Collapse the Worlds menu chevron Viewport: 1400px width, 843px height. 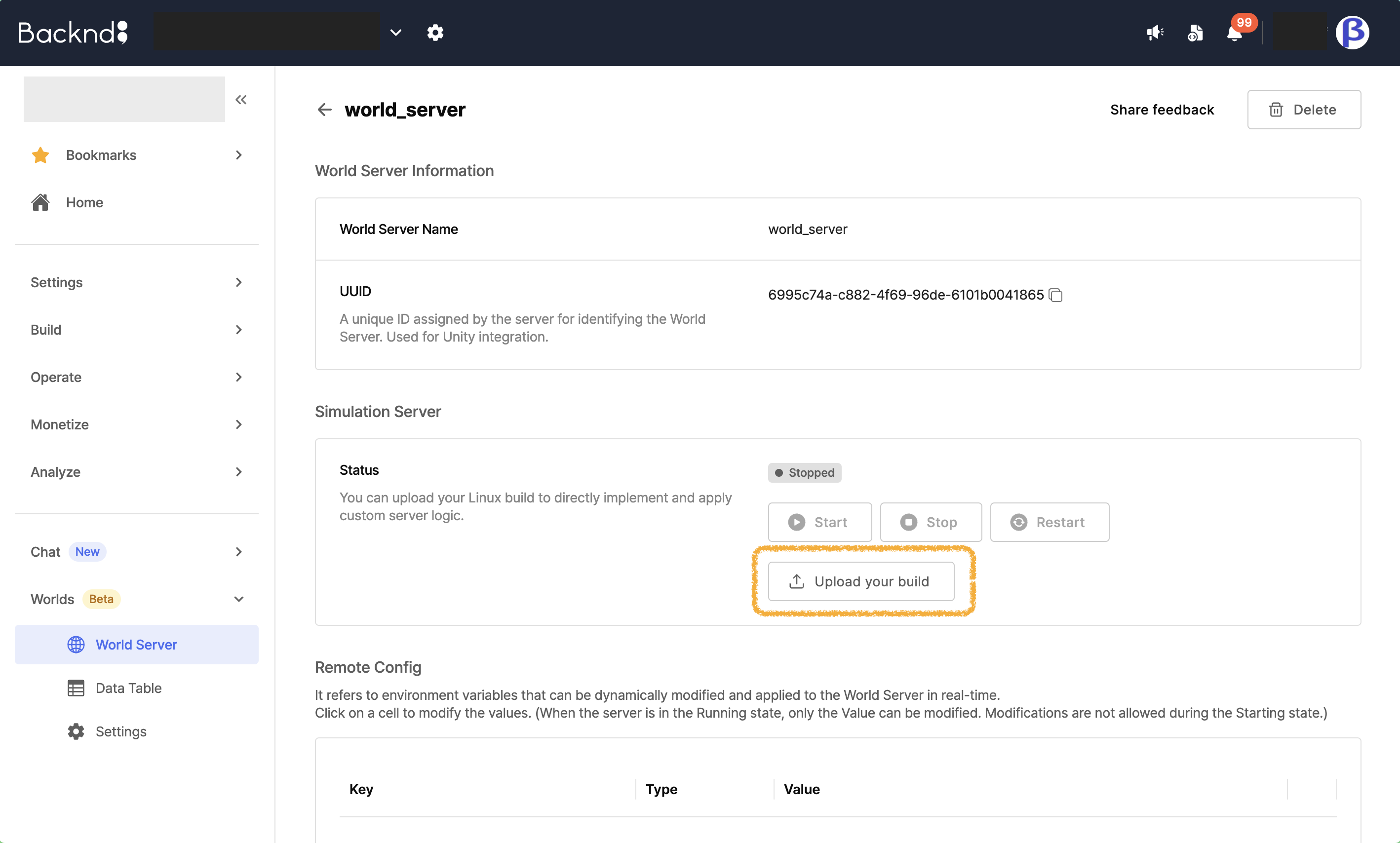(238, 599)
